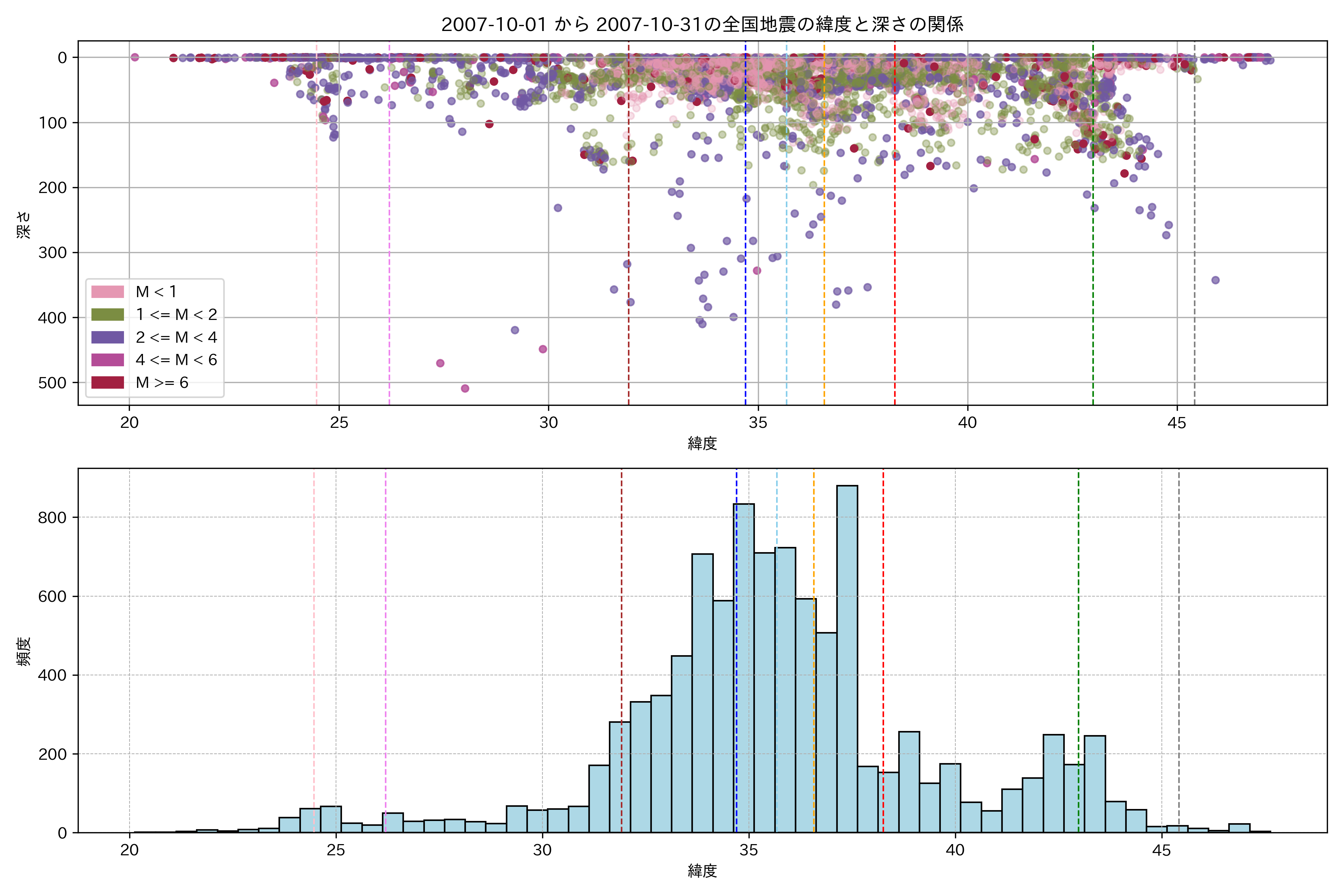Click the purple 2 <= M < 4 legend swatch
This screenshot has height=896, width=1344.
[108, 337]
